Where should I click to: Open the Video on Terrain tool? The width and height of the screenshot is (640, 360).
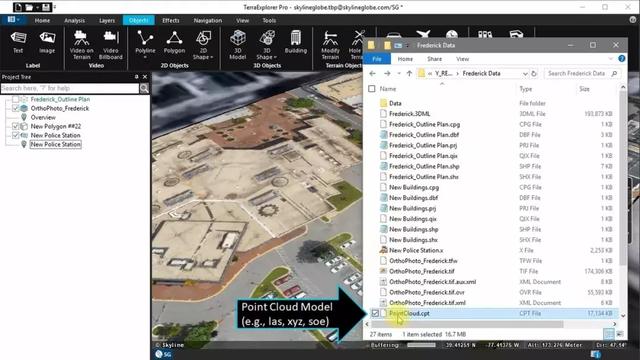pos(81,45)
